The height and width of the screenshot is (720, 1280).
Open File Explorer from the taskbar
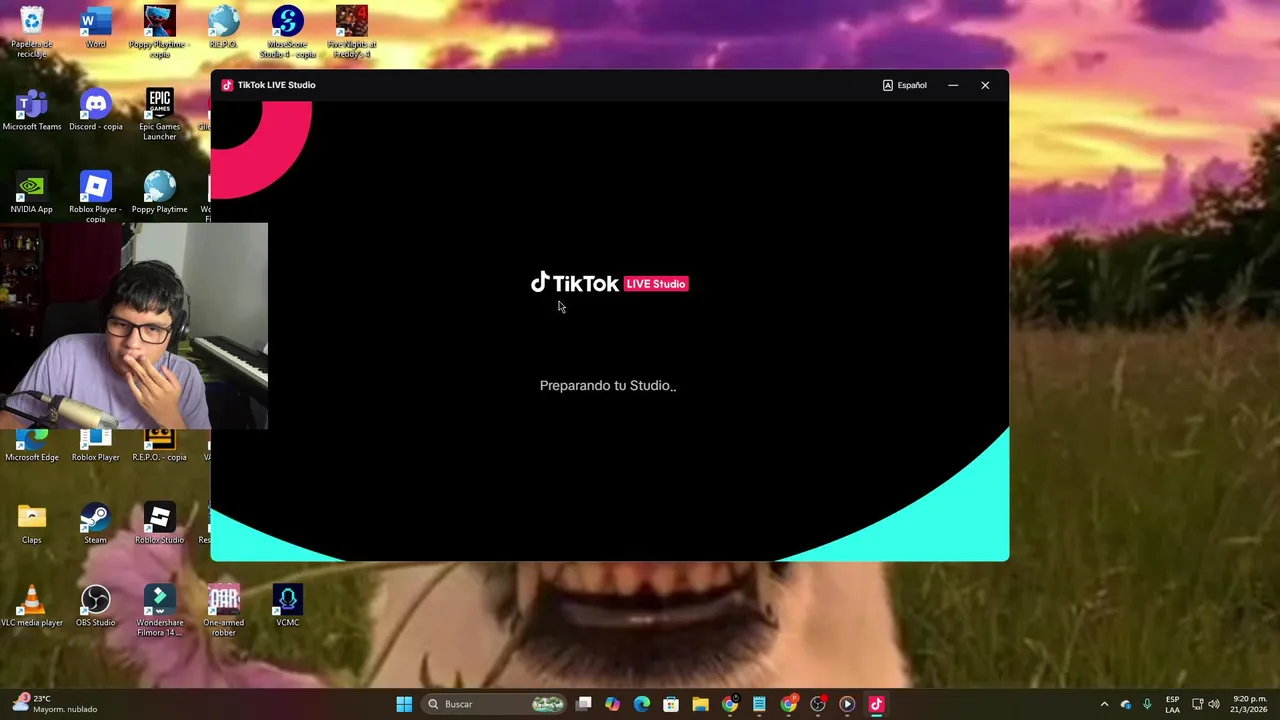[x=700, y=704]
